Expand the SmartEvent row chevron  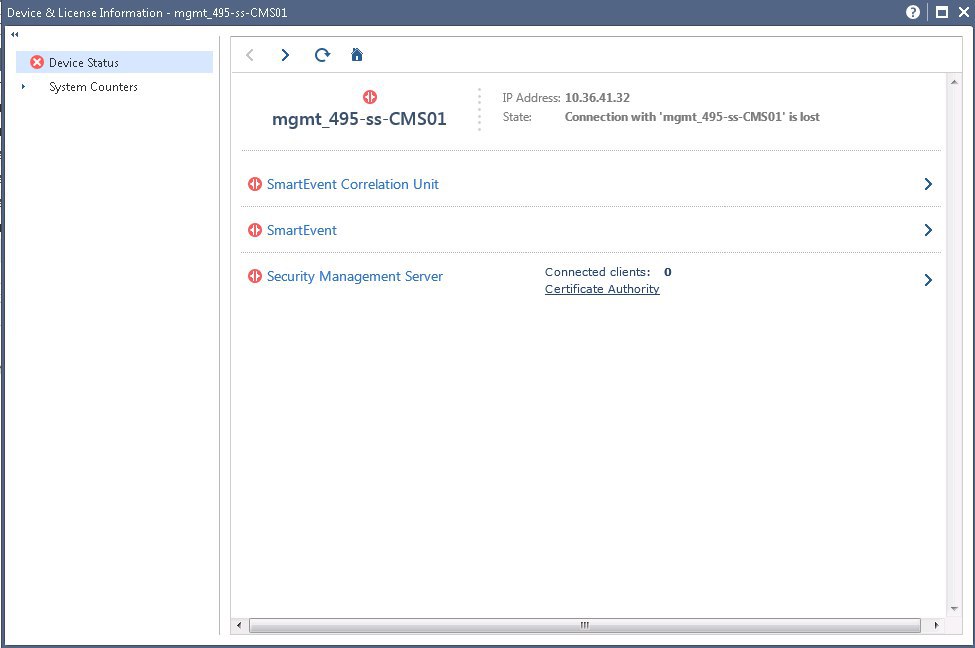click(x=928, y=230)
